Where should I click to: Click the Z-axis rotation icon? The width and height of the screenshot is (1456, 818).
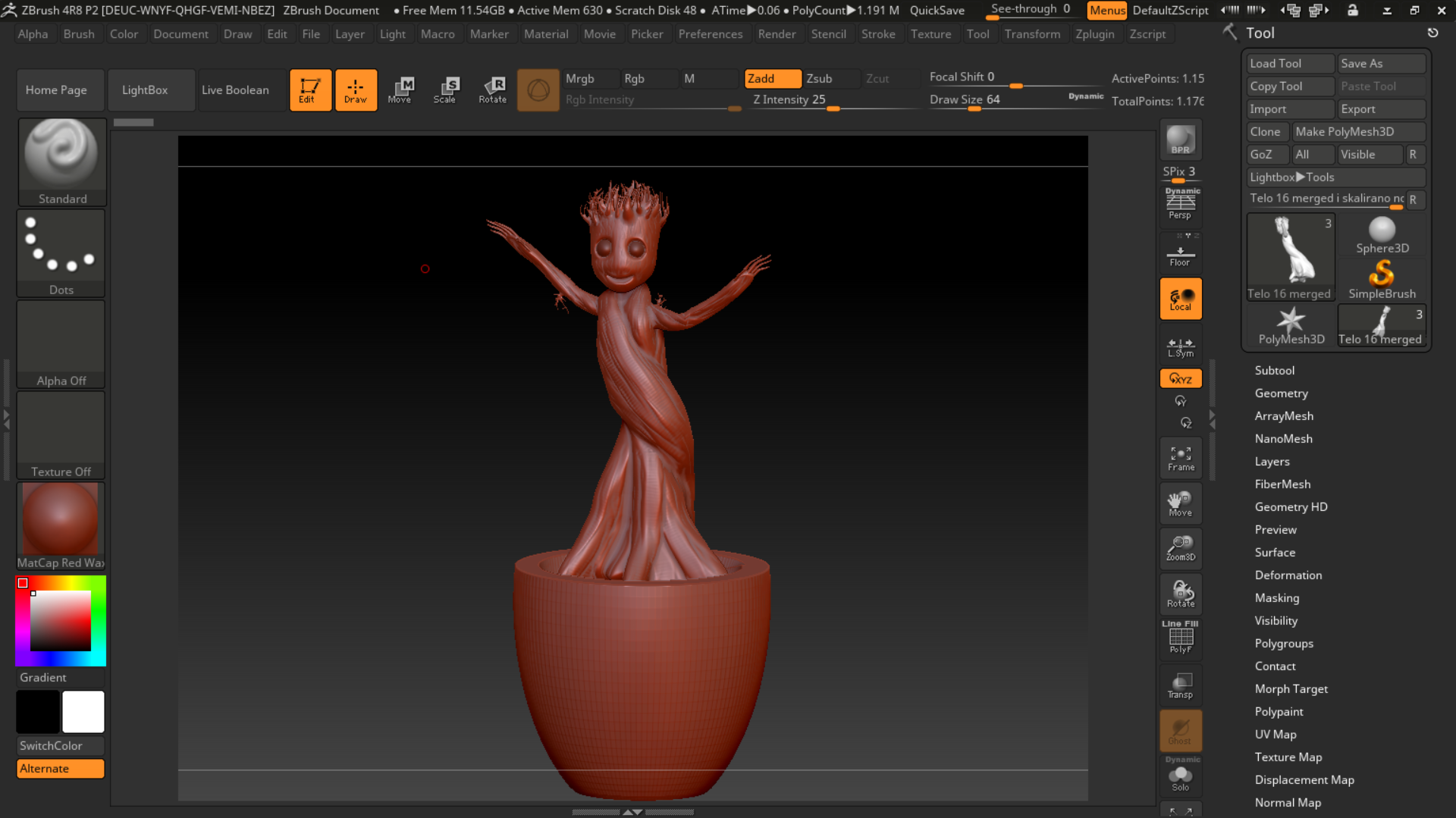[1186, 423]
